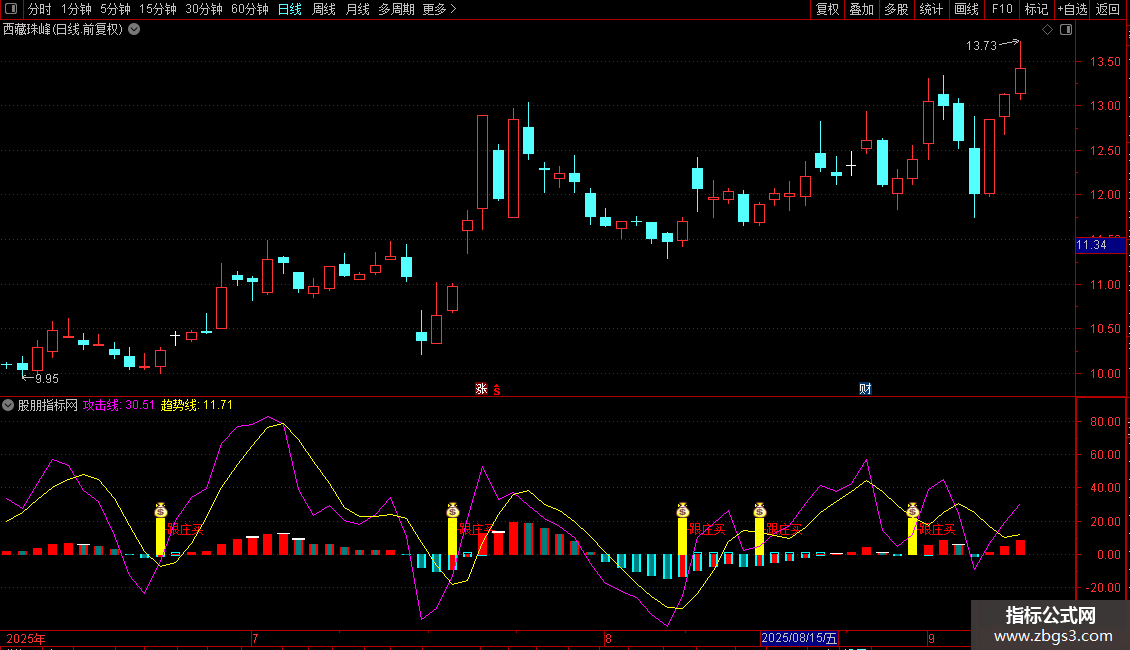1130x650 pixels.
Task: Switch to 月线 monthly chart
Action: coord(357,9)
